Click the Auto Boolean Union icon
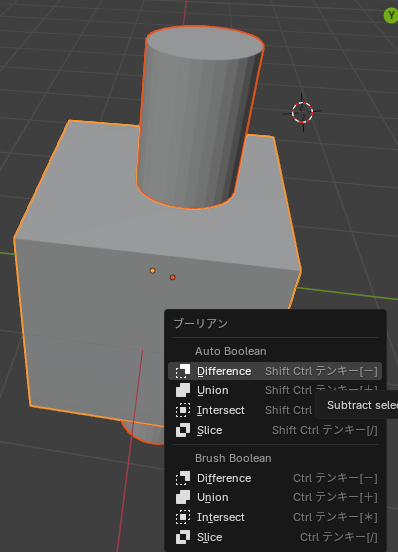Viewport: 398px width, 552px height. [x=183, y=390]
